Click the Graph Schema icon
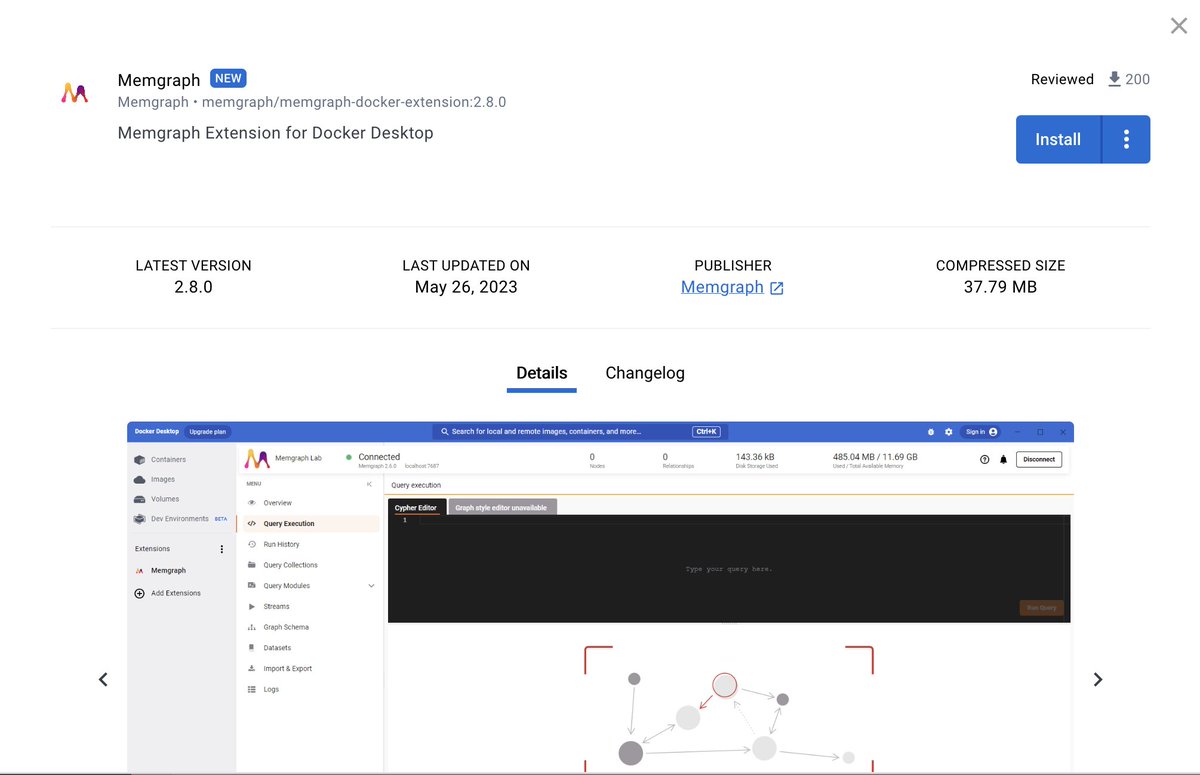The height and width of the screenshot is (775, 1200). (252, 627)
